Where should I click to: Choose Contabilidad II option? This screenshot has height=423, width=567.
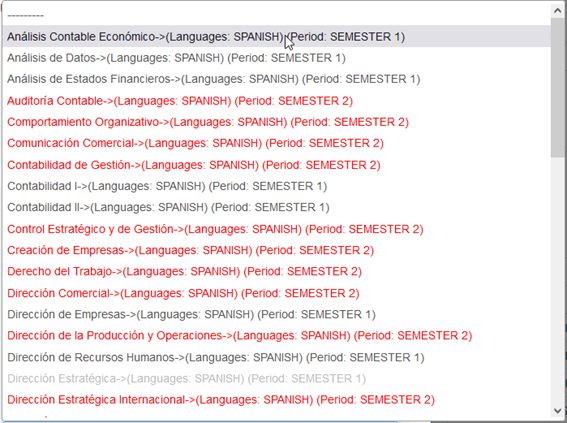pos(277,208)
